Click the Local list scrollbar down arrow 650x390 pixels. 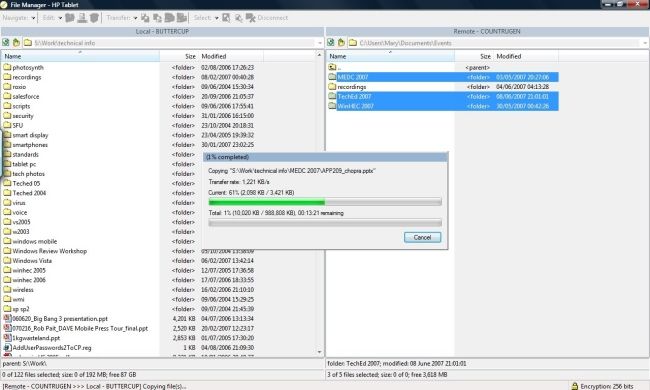[319, 352]
